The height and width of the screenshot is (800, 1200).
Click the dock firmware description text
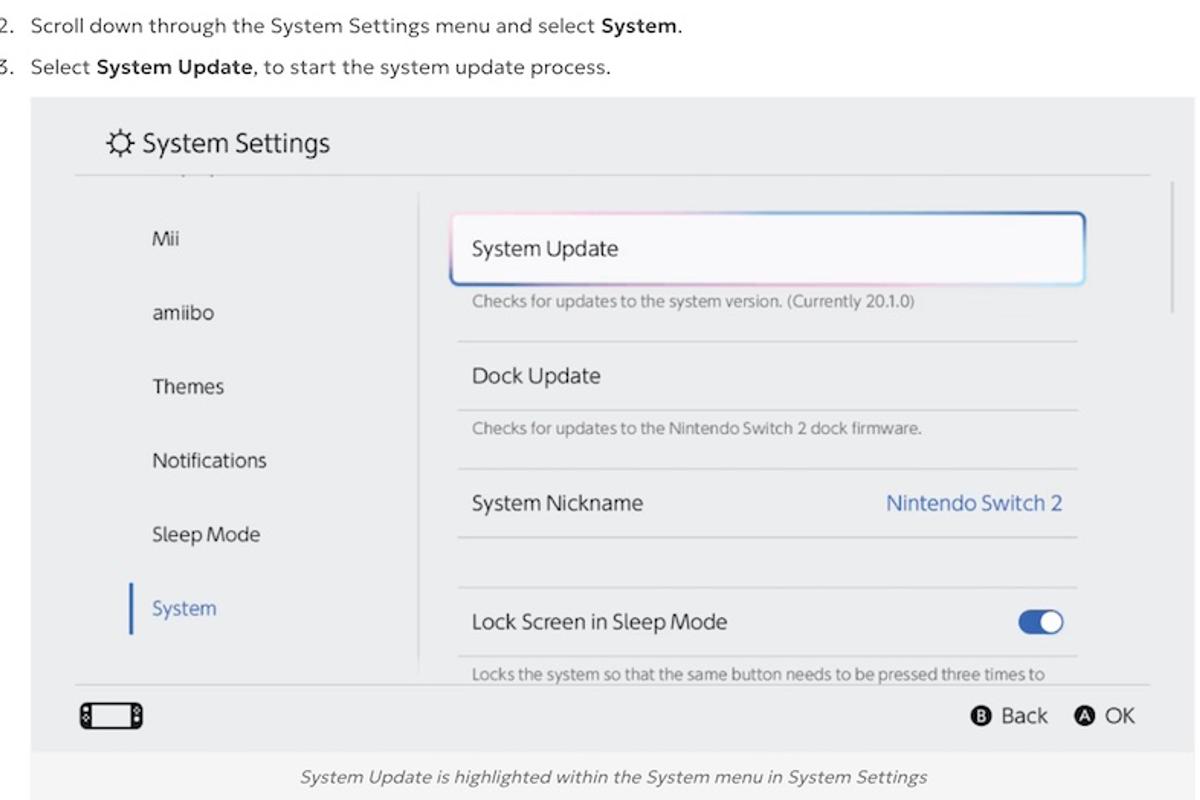[x=696, y=428]
